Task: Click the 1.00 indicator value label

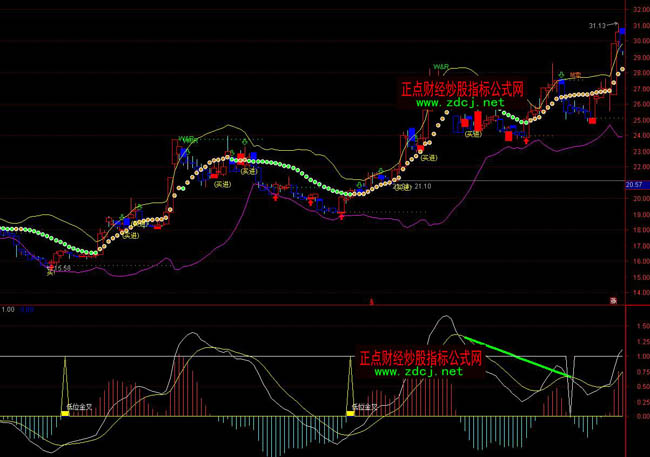Action: pyautogui.click(x=8, y=309)
